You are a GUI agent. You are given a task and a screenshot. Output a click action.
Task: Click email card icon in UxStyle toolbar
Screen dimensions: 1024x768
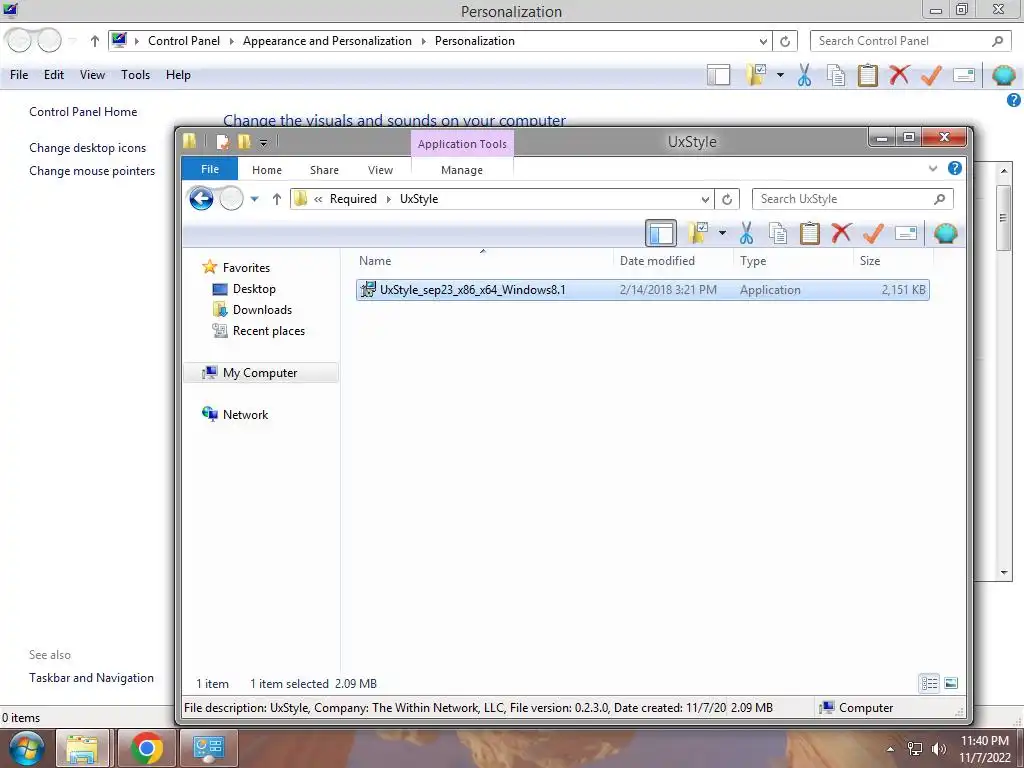pyautogui.click(x=906, y=233)
